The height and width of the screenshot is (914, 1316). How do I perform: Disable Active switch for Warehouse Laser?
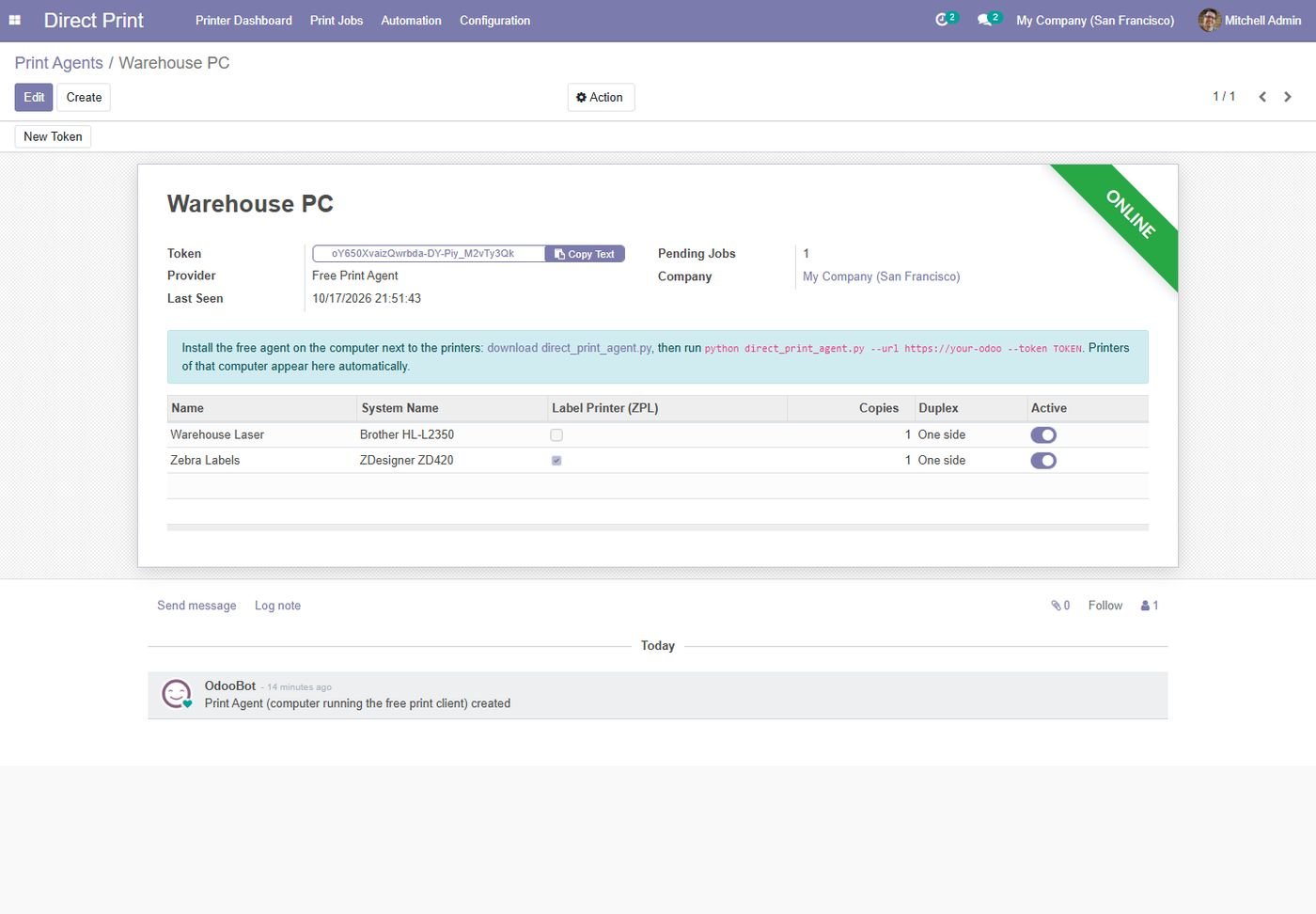pos(1043,435)
